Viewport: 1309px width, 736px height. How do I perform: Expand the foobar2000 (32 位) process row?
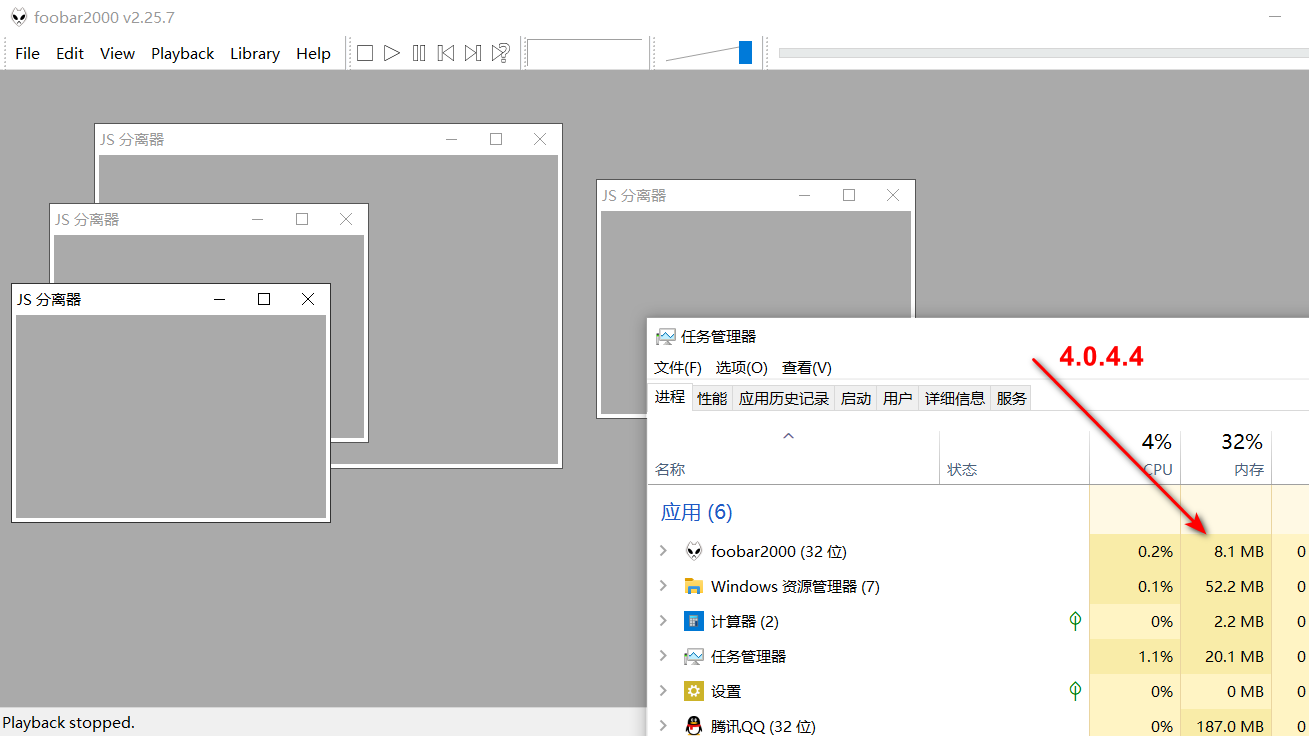click(x=663, y=551)
